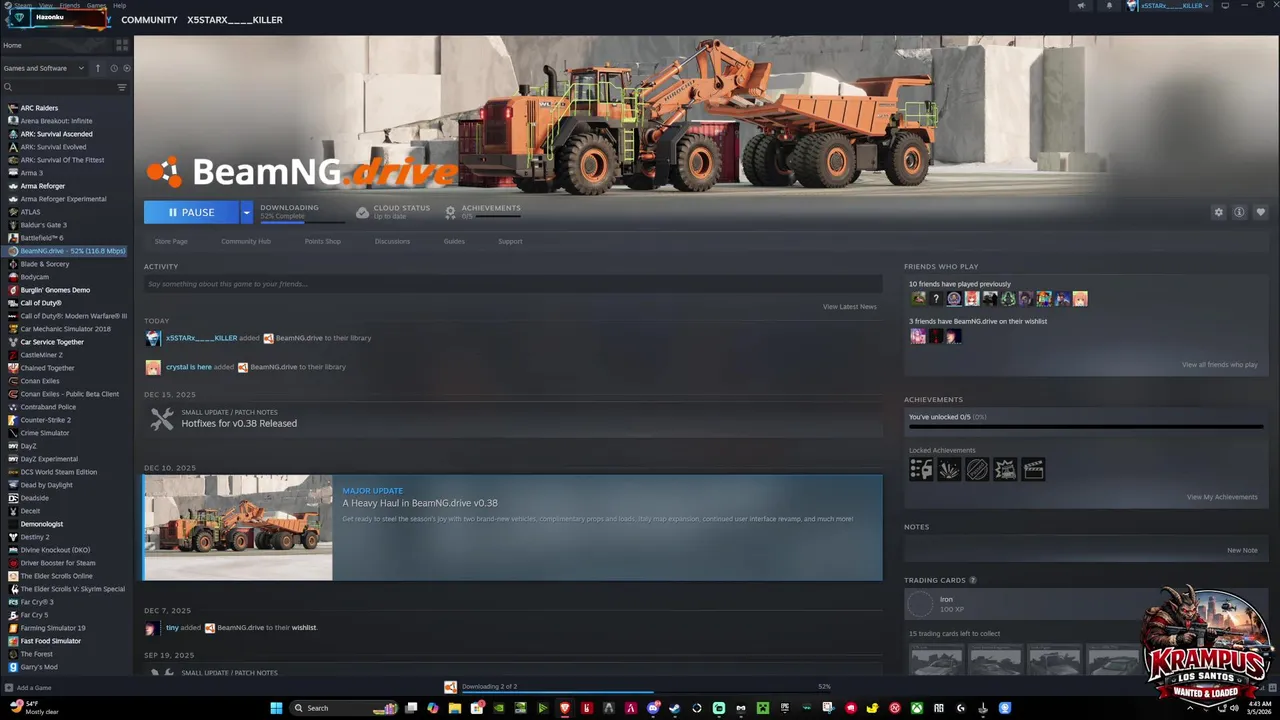
Task: Open the advanced filter options icon in the sidebar
Action: pos(122,87)
